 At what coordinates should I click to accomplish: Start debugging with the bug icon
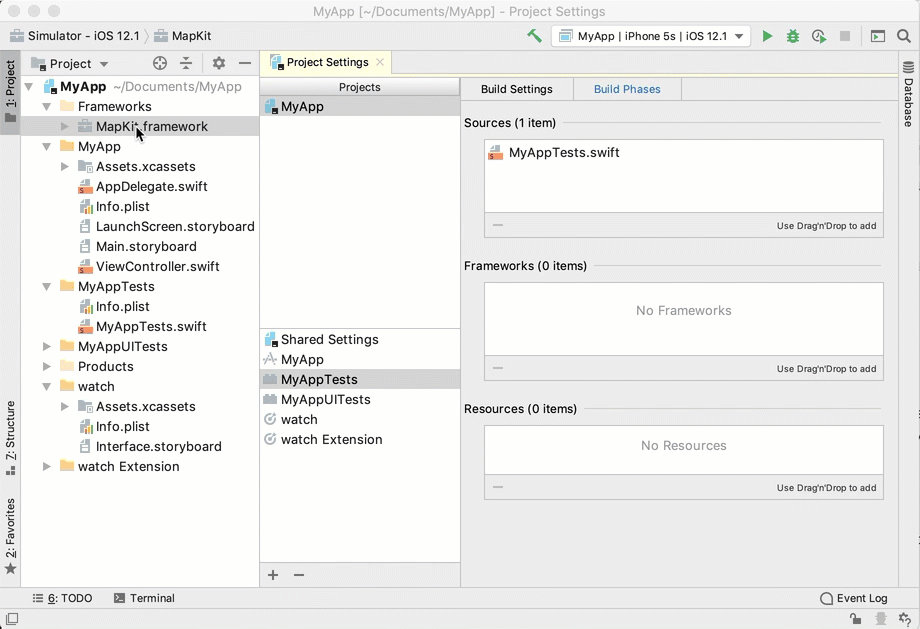click(x=793, y=36)
